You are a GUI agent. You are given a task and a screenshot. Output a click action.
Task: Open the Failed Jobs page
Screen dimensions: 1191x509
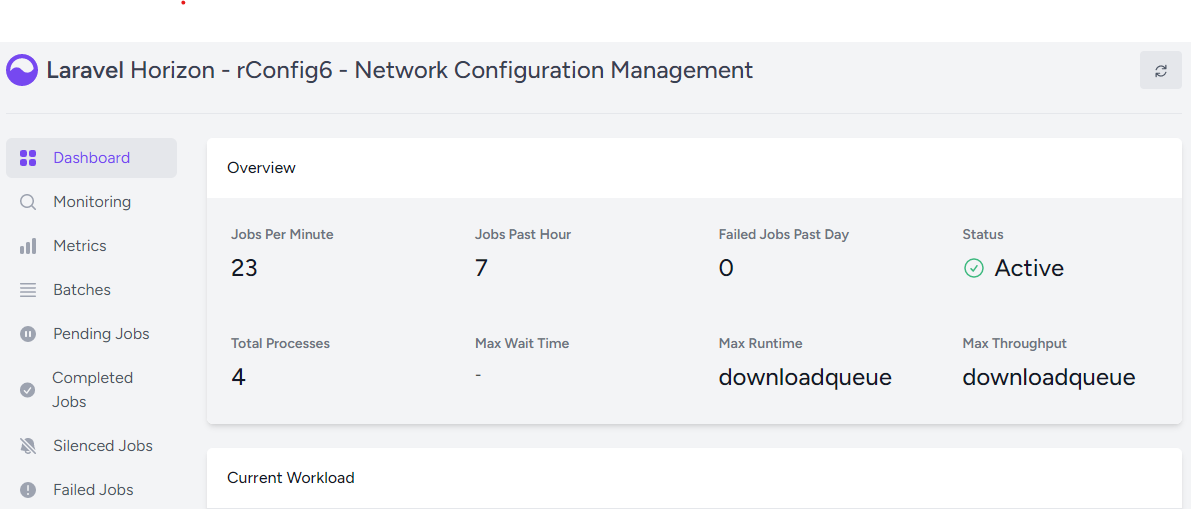(91, 490)
